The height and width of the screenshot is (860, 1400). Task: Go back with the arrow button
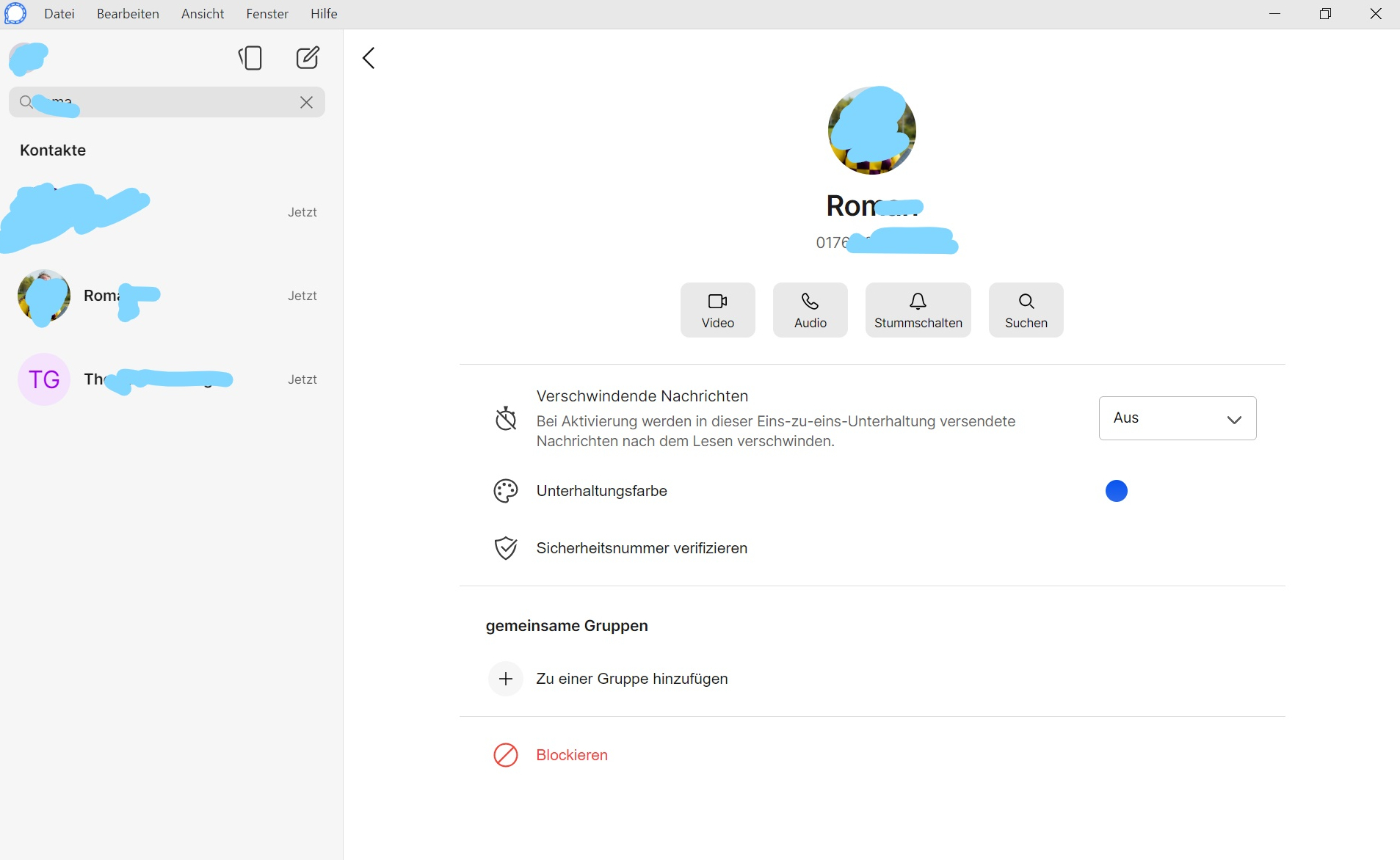point(368,58)
